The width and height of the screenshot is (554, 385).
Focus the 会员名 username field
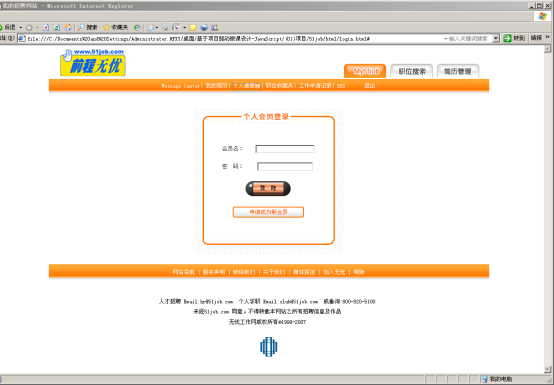point(285,149)
